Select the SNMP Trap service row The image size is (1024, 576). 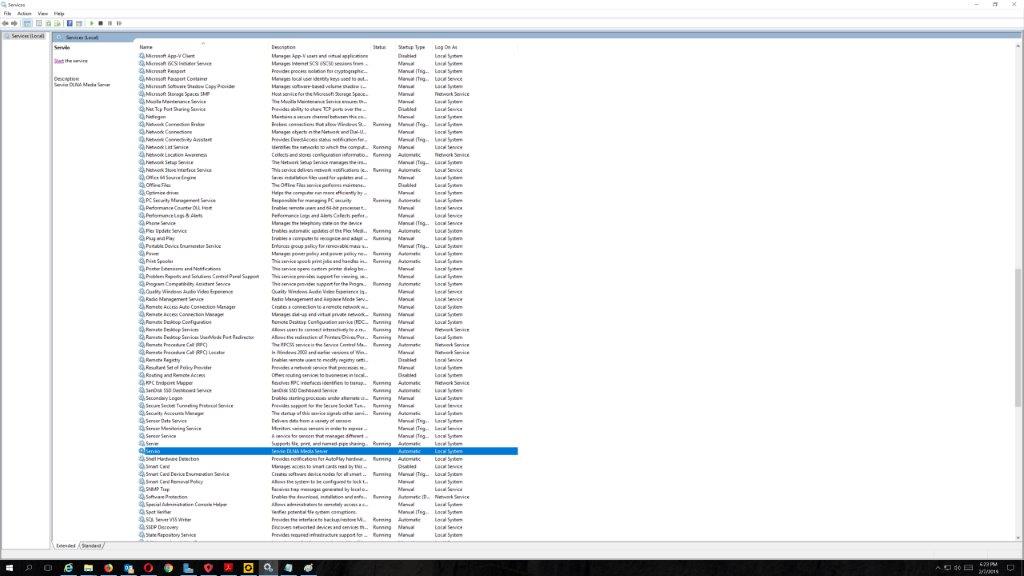(328, 489)
